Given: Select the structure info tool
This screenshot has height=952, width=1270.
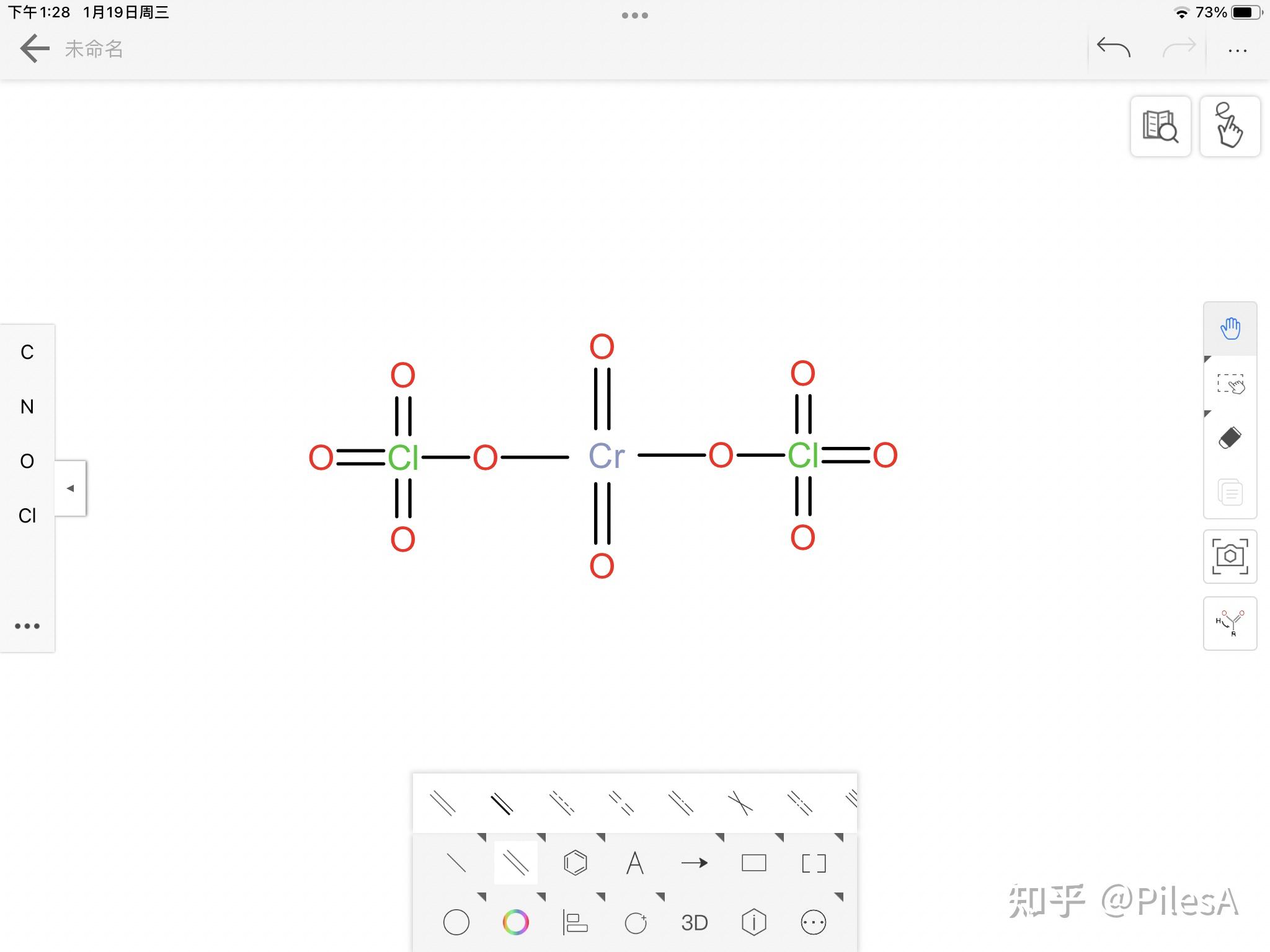Looking at the screenshot, I should coord(753,922).
